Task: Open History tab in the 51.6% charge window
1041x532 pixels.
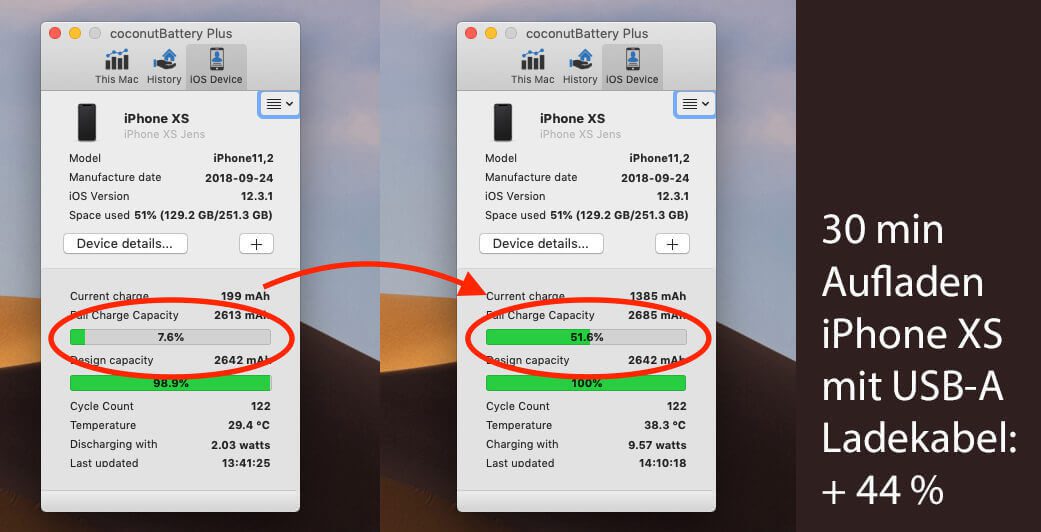Action: 580,66
